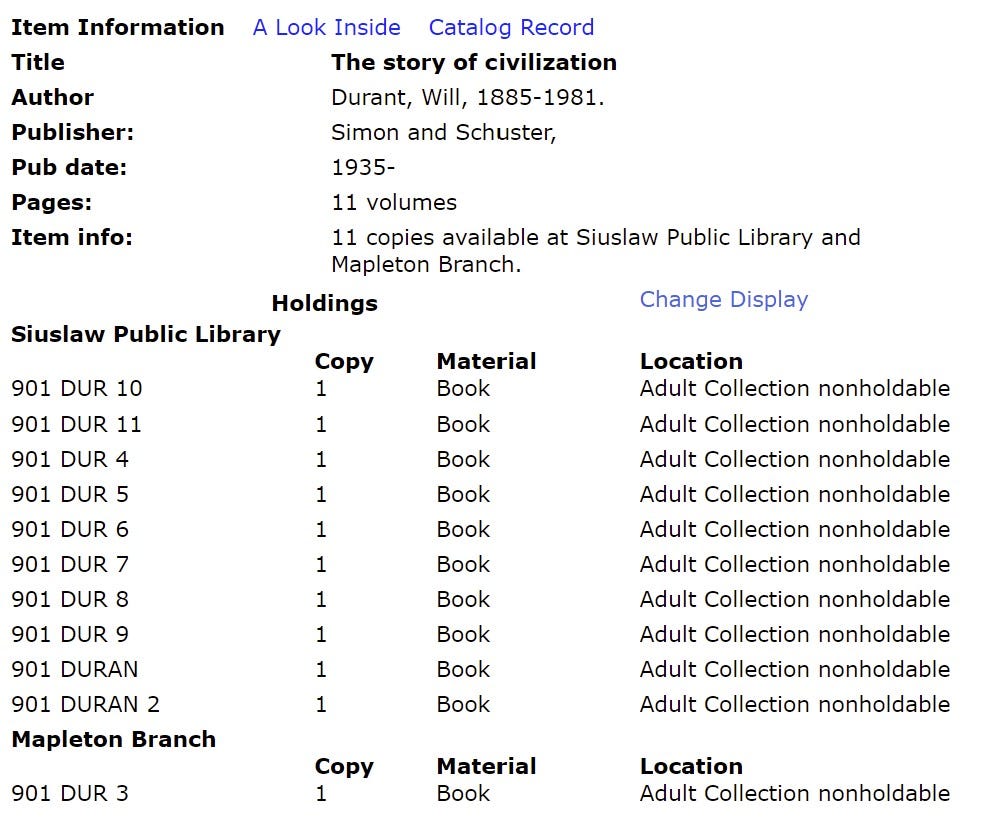Screen dimensions: 994x826
Task: Select call number 901 DUR 10
Action: 77,388
